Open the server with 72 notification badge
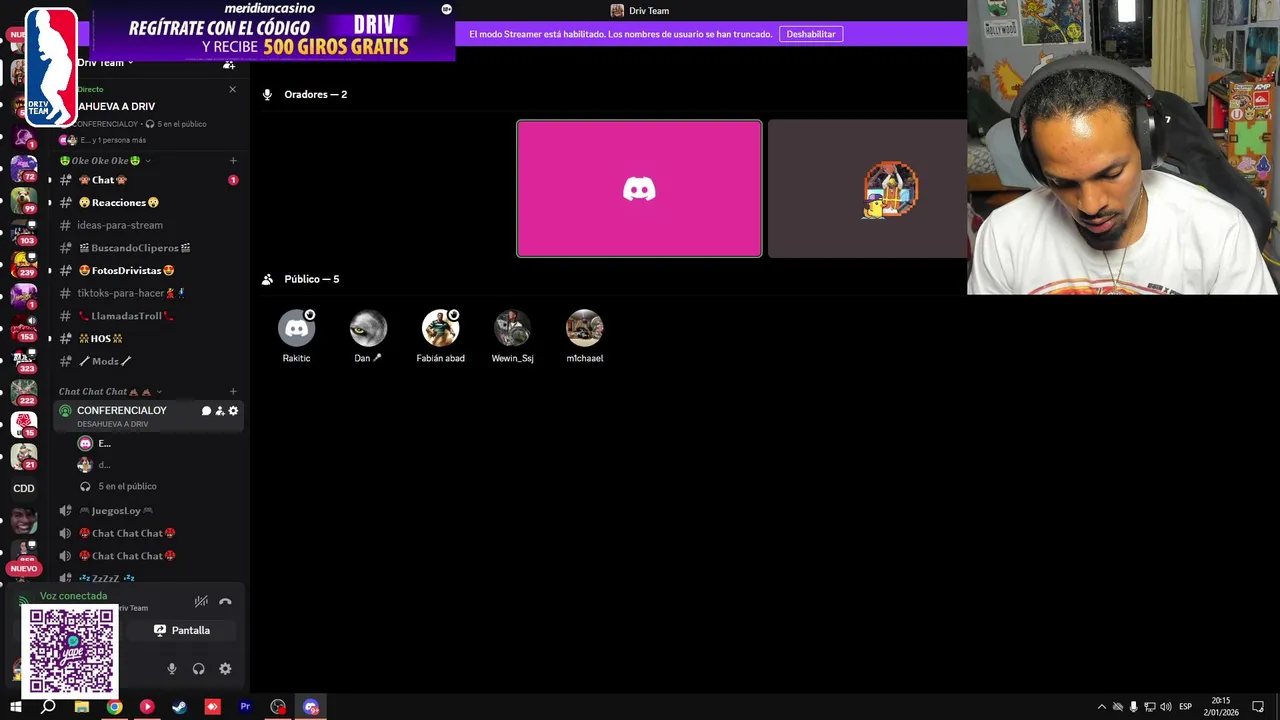Image resolution: width=1280 pixels, height=720 pixels. [x=24, y=167]
